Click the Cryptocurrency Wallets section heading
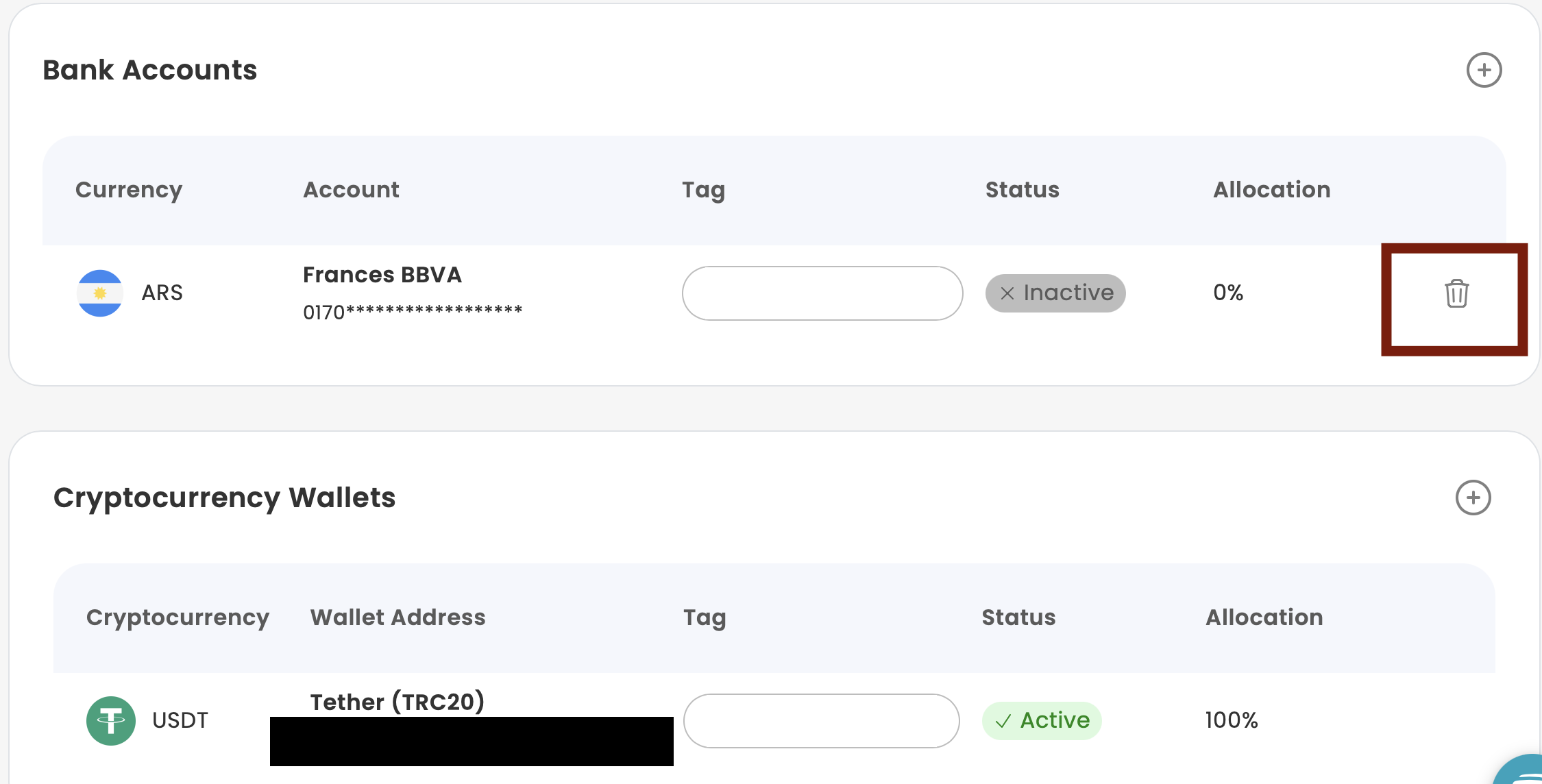The image size is (1542, 784). (x=225, y=498)
